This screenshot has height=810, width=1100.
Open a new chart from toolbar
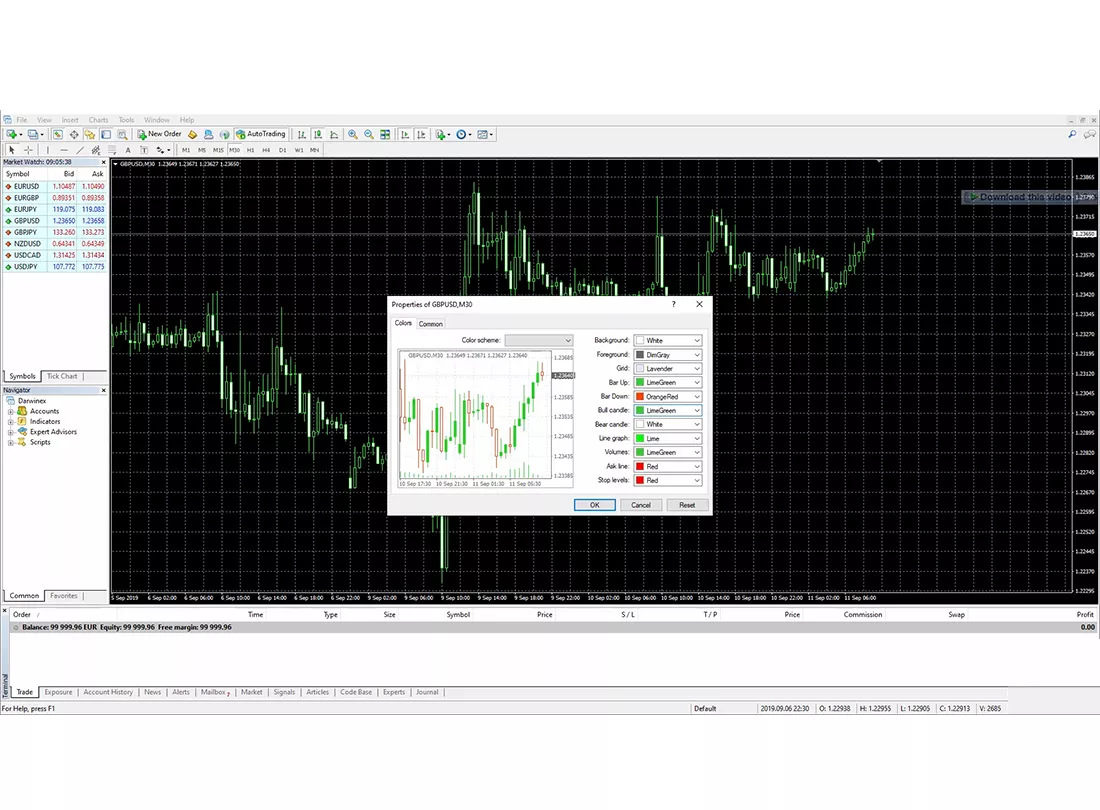pos(13,135)
